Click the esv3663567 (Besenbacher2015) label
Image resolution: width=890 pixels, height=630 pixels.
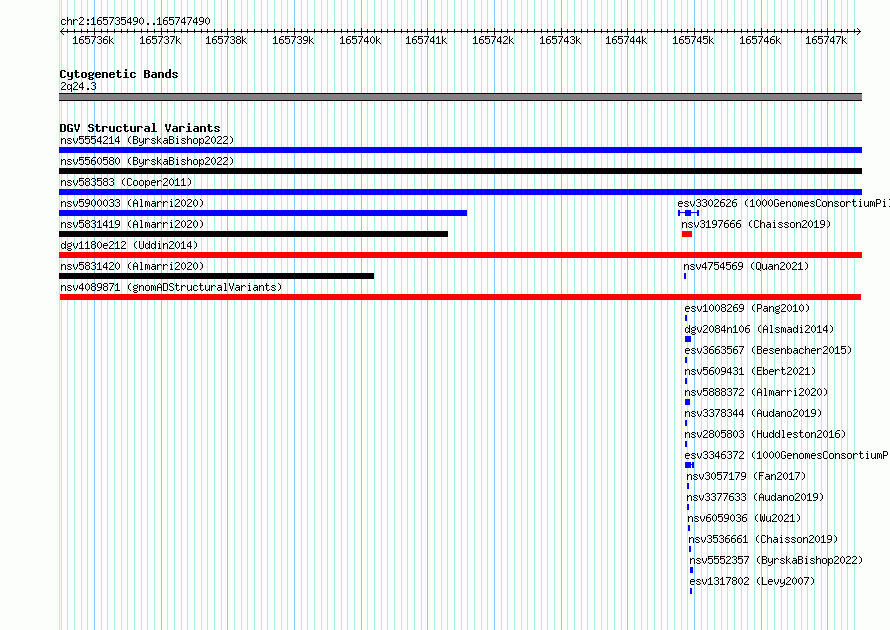tap(769, 350)
